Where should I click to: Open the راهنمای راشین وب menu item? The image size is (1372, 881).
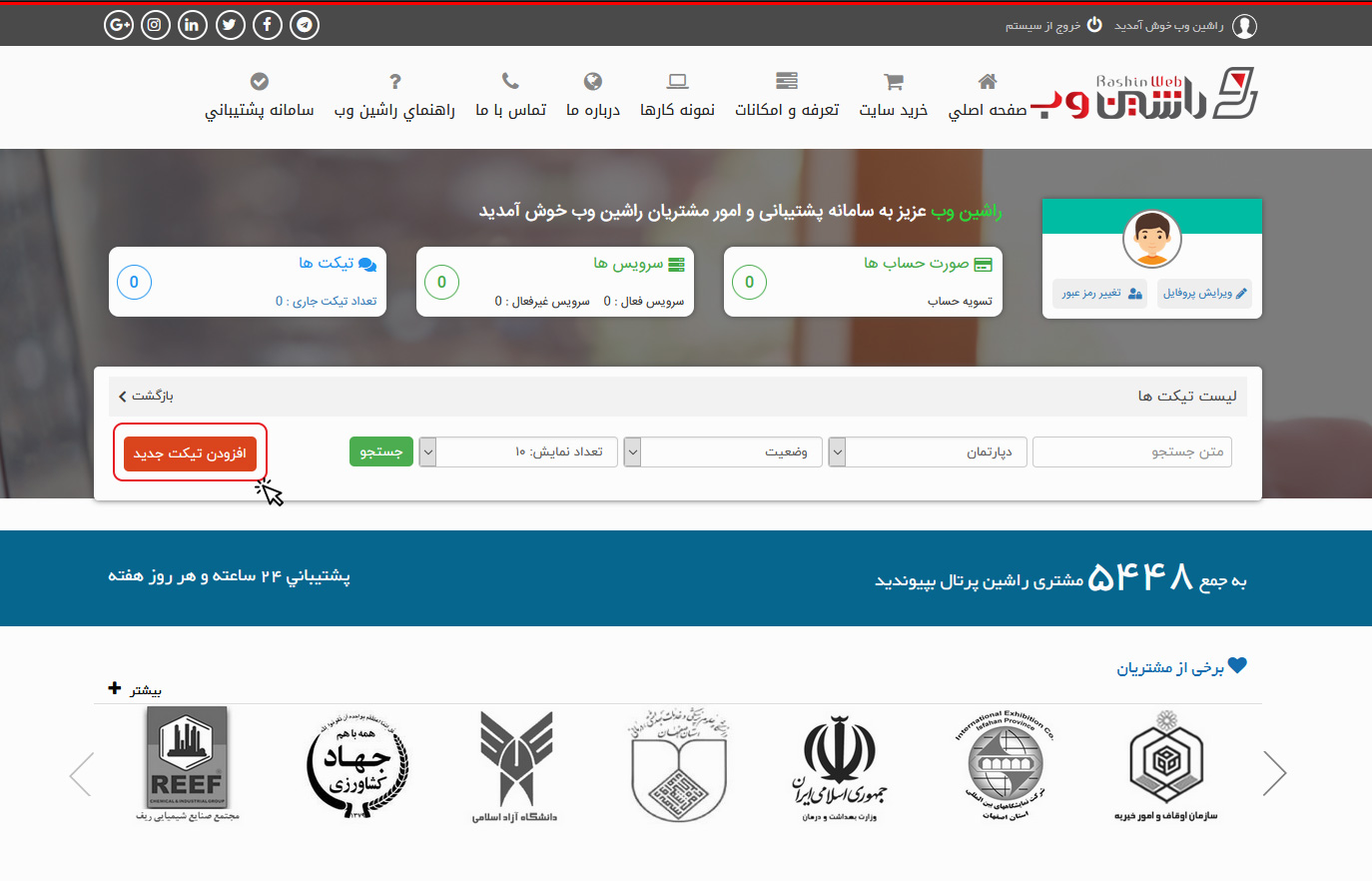click(x=394, y=110)
